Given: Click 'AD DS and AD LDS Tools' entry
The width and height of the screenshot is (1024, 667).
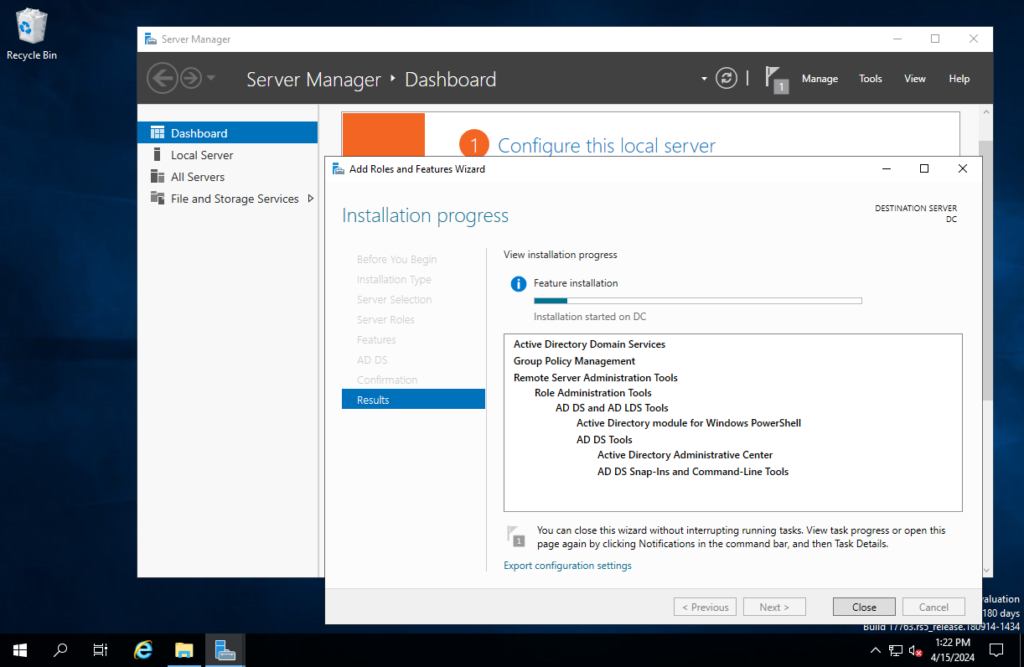Looking at the screenshot, I should click(612, 408).
